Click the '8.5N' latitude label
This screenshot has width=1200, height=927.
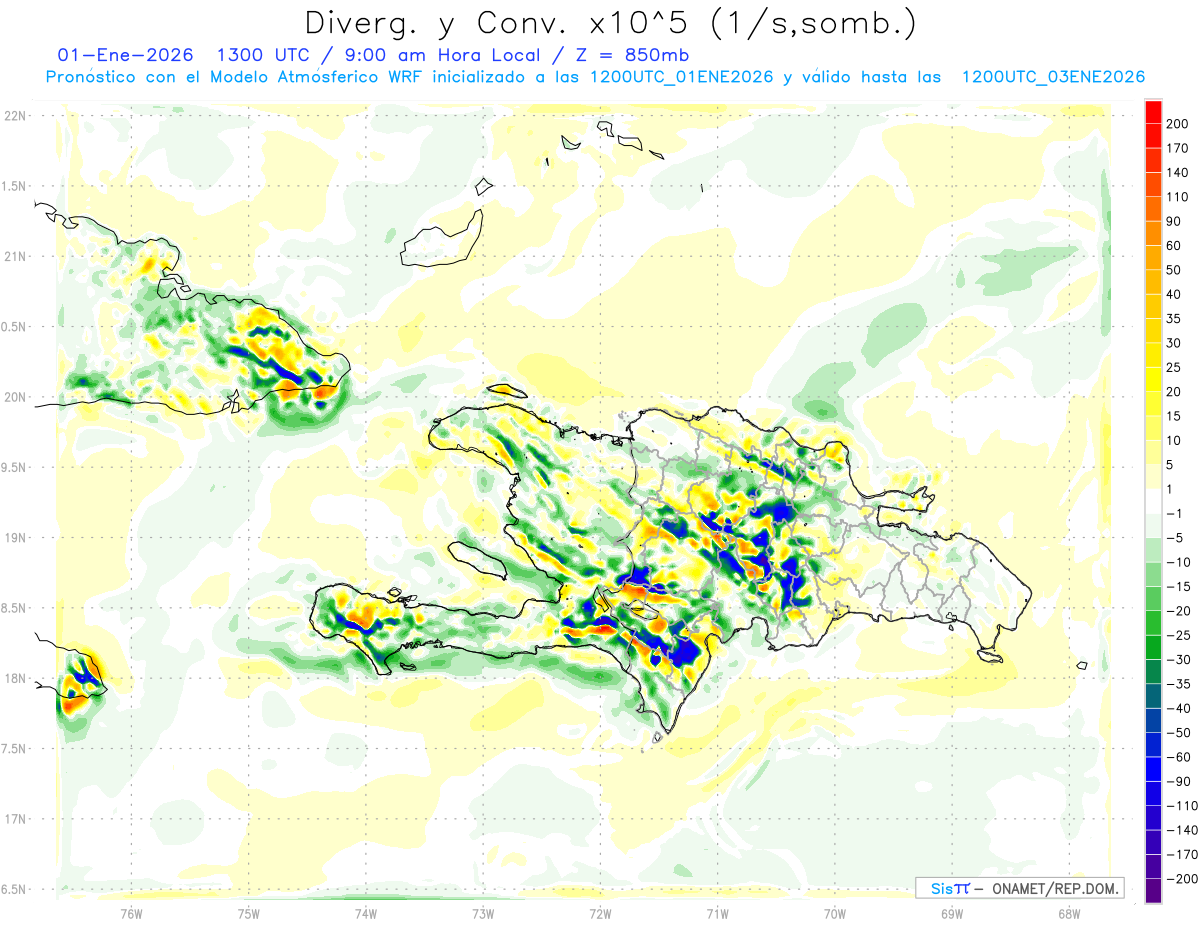[x=15, y=607]
